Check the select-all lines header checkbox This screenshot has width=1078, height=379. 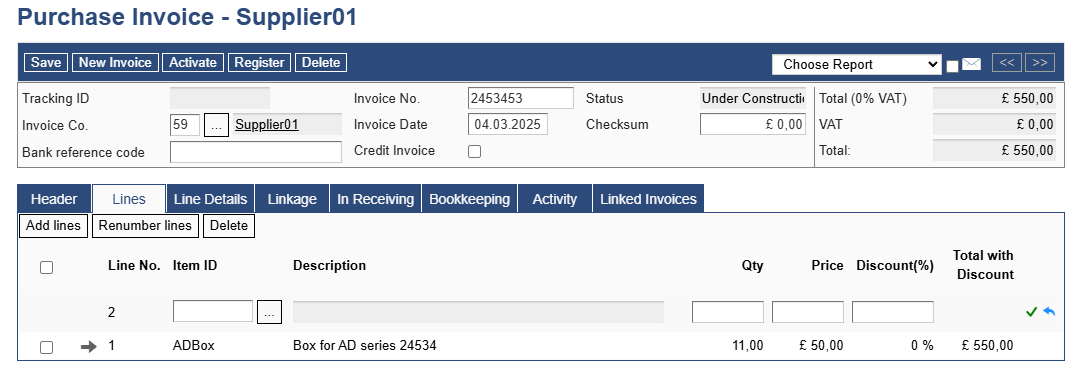(46, 268)
